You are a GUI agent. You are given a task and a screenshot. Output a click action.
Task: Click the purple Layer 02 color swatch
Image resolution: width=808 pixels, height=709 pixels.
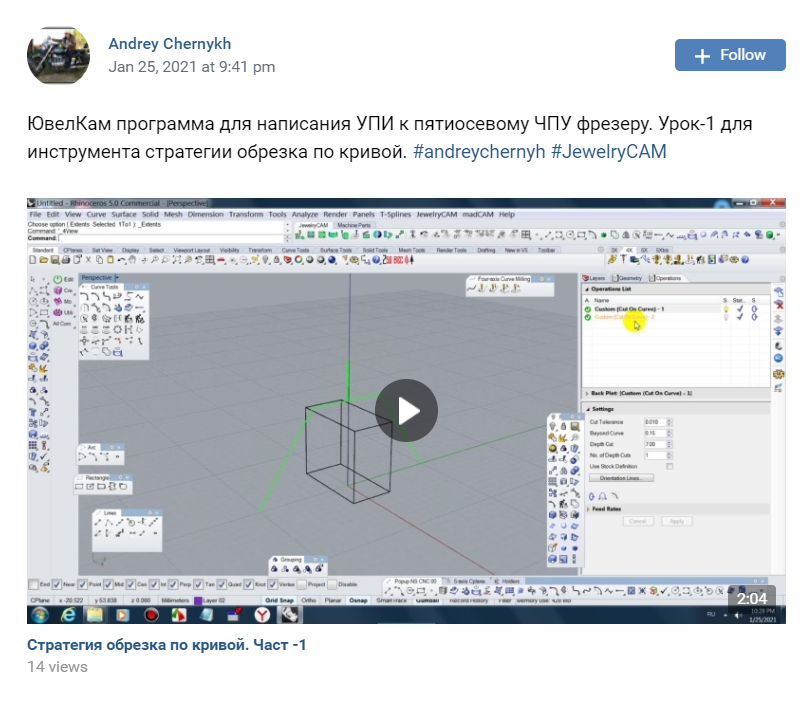(198, 600)
